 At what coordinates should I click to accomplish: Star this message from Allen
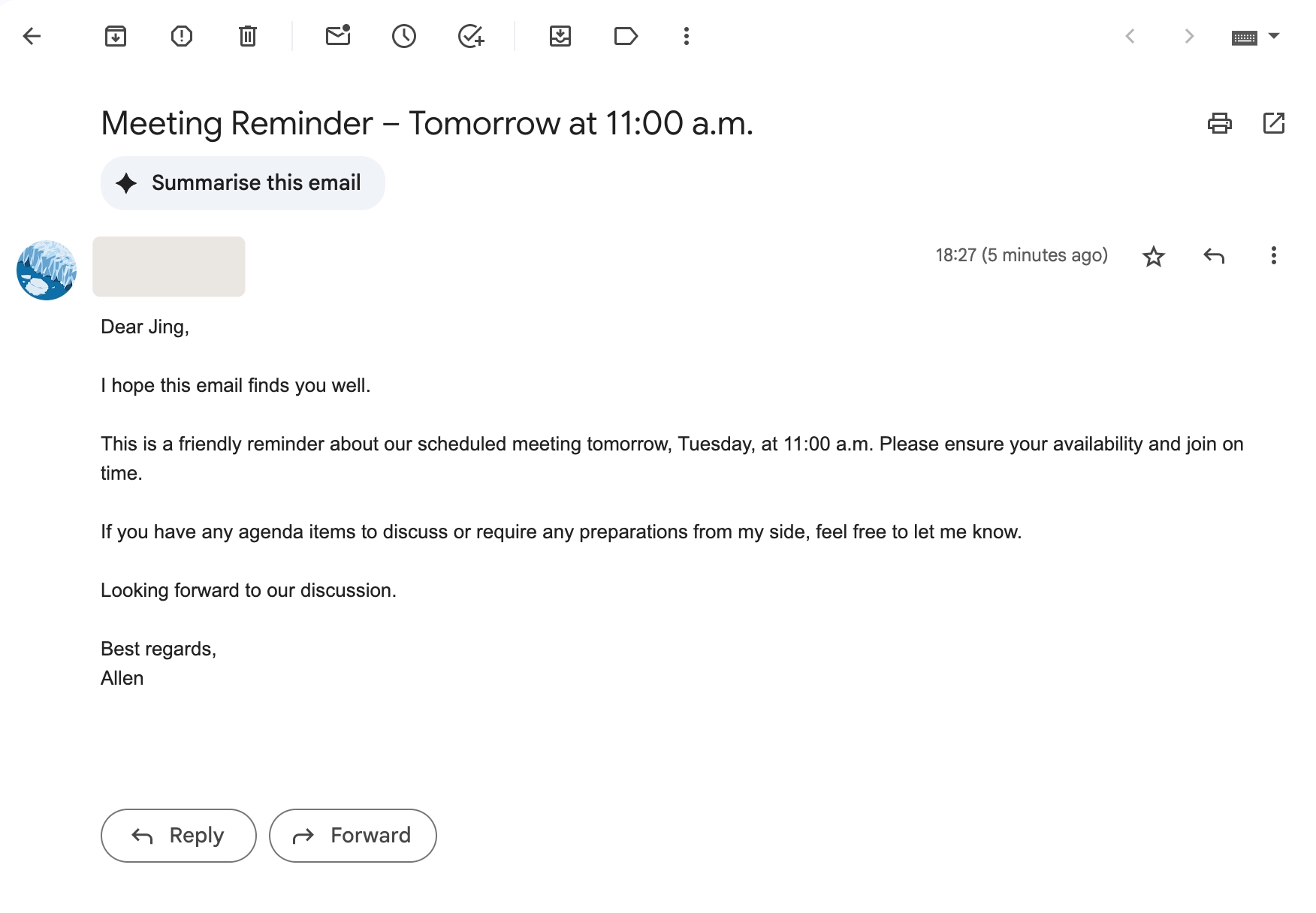point(1154,257)
